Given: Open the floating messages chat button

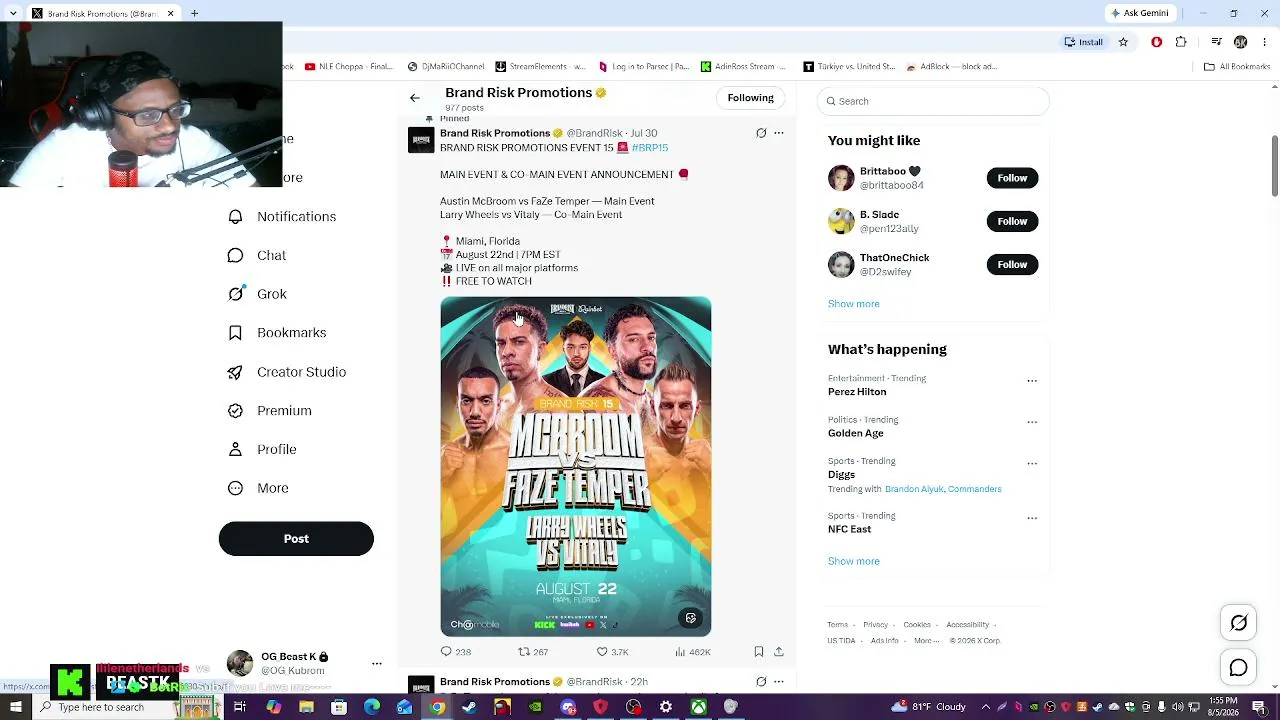Looking at the screenshot, I should click(1238, 668).
